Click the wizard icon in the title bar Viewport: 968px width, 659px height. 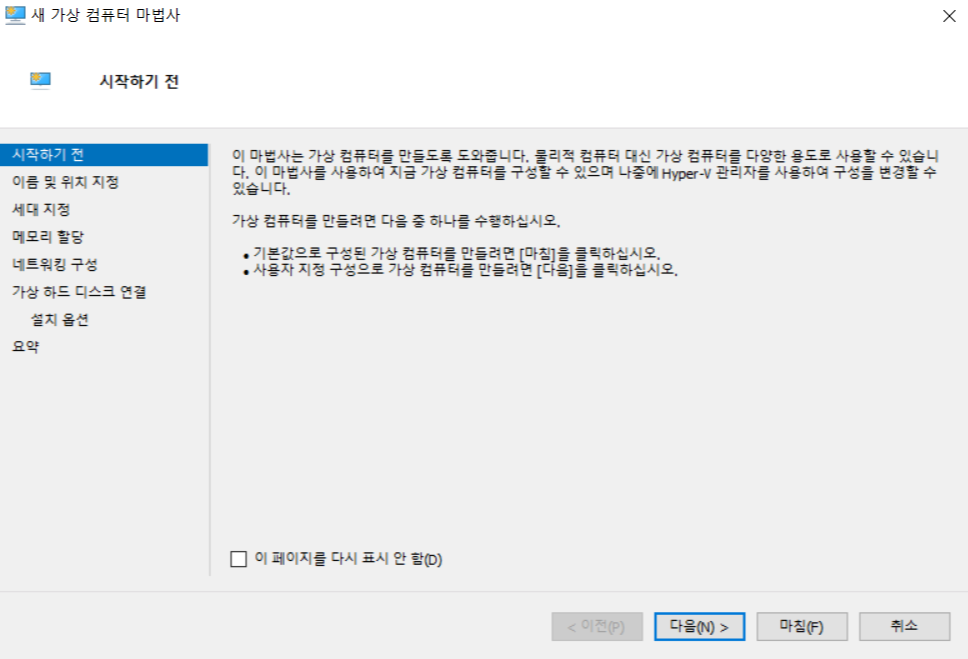coord(15,15)
